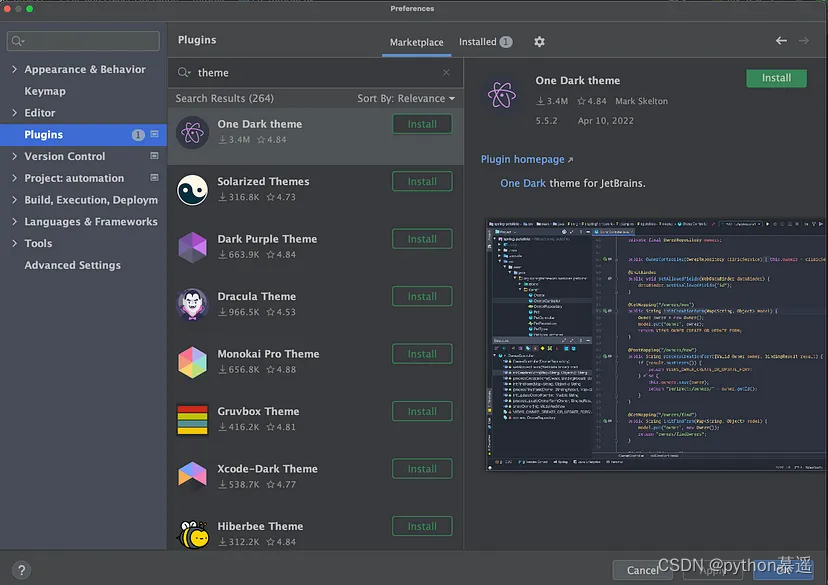The image size is (828, 585).
Task: Install Xcode-Dark Theme plugin
Action: coord(422,469)
